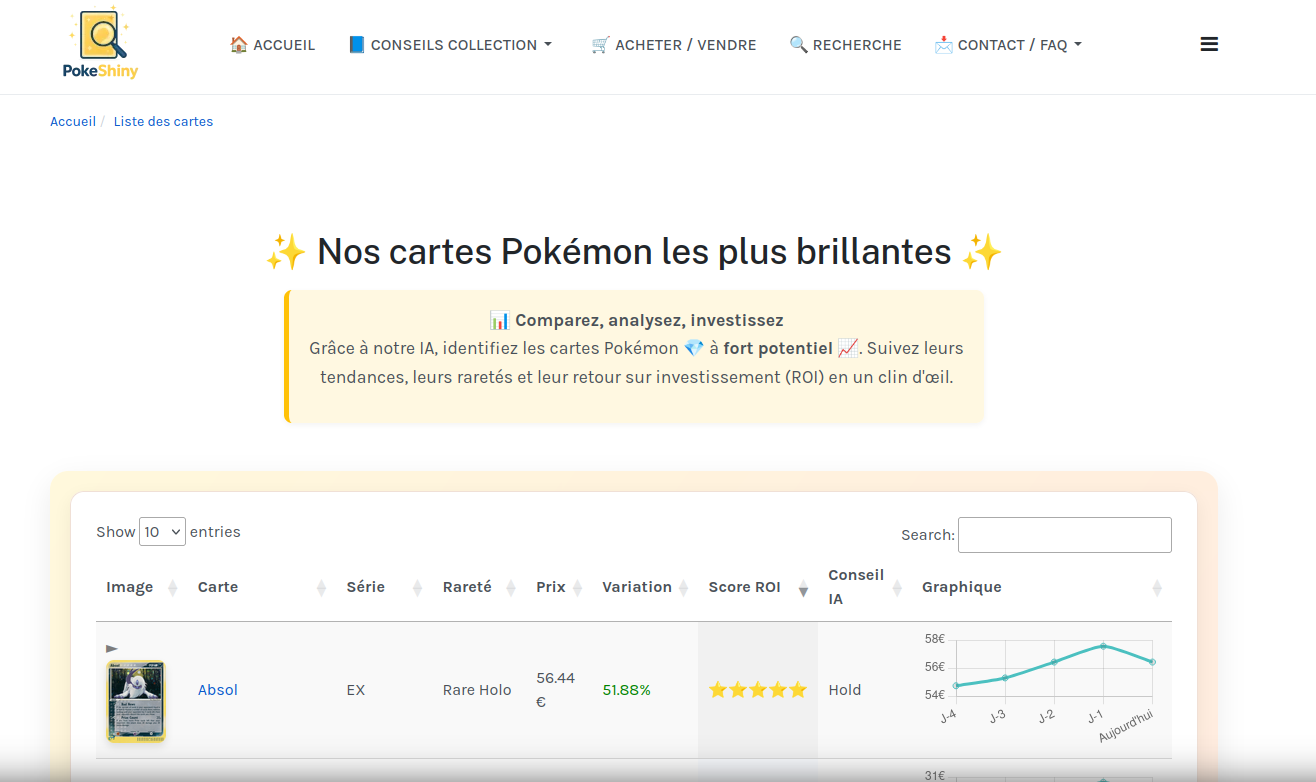Click the Absol card thumbnail image
This screenshot has width=1316, height=782.
[135, 701]
